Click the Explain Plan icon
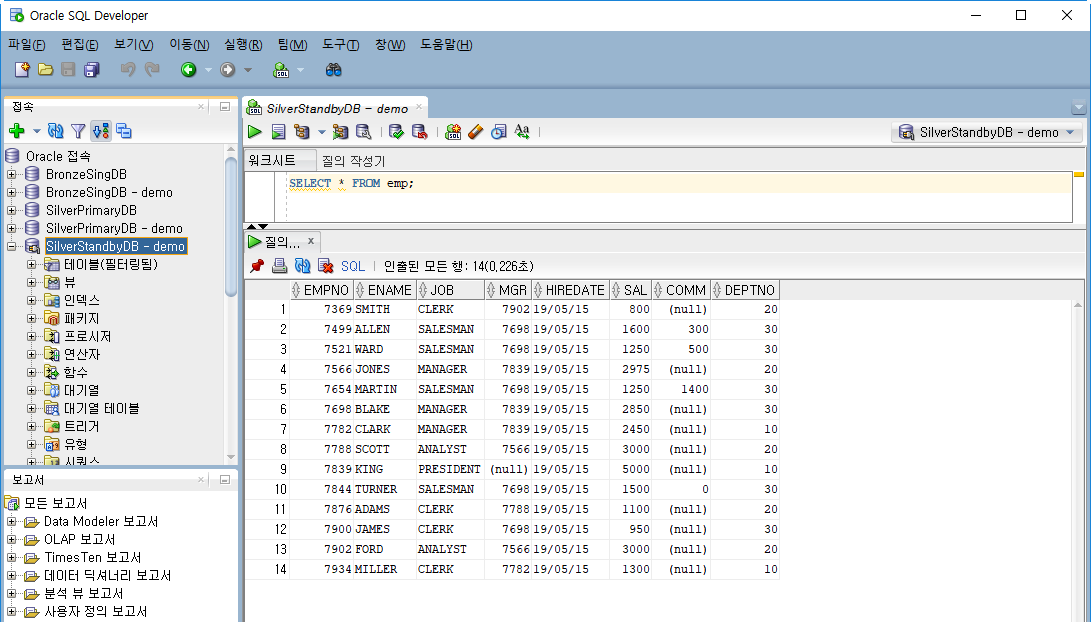Viewport: 1091px width, 622px height. (x=301, y=131)
